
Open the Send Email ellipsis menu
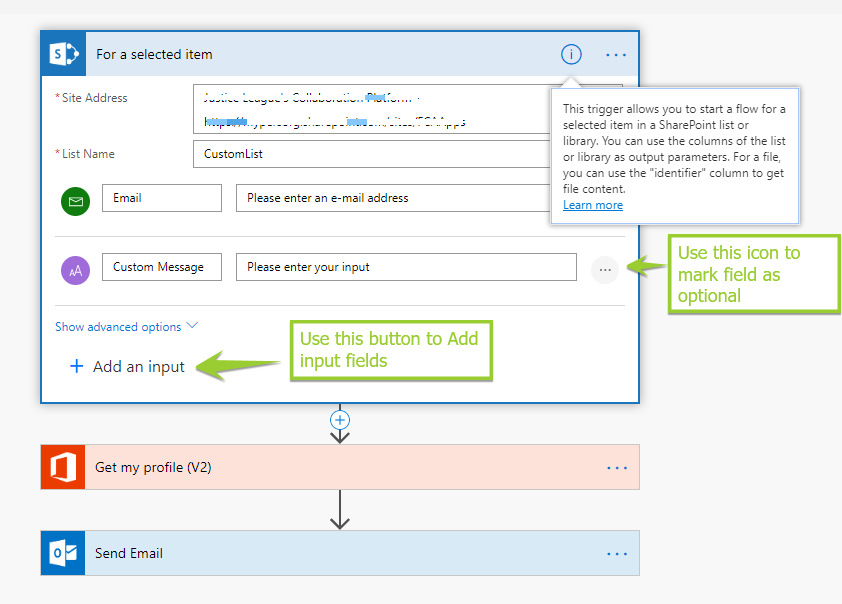tap(616, 553)
